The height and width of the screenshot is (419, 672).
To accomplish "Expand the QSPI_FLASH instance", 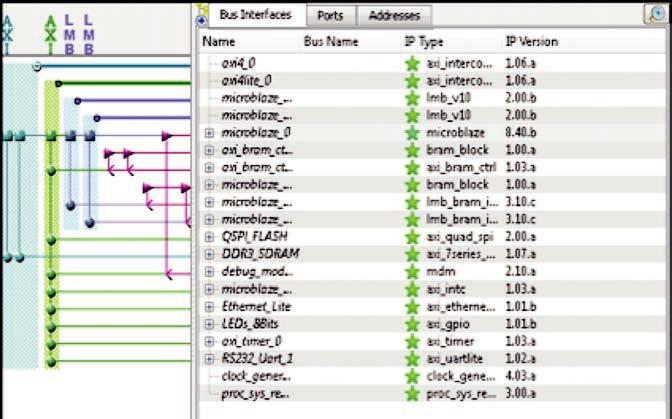I will pyautogui.click(x=209, y=237).
